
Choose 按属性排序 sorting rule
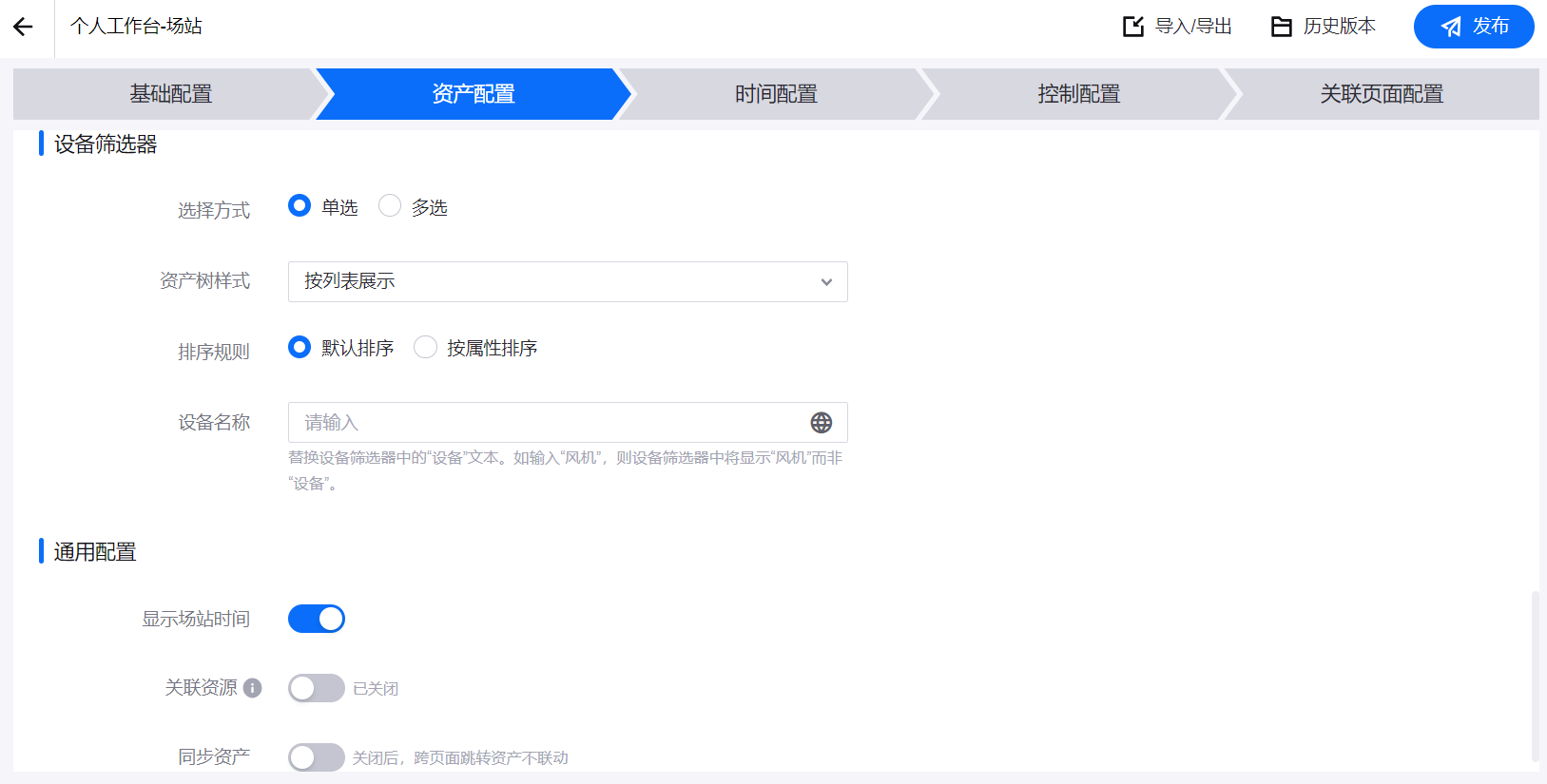426,348
